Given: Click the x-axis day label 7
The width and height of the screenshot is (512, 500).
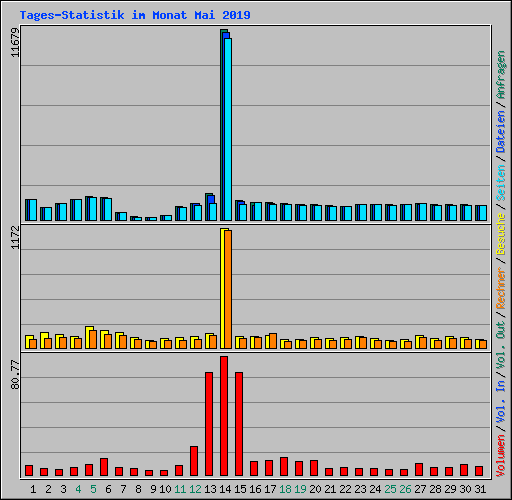Looking at the screenshot, I should (x=123, y=489).
